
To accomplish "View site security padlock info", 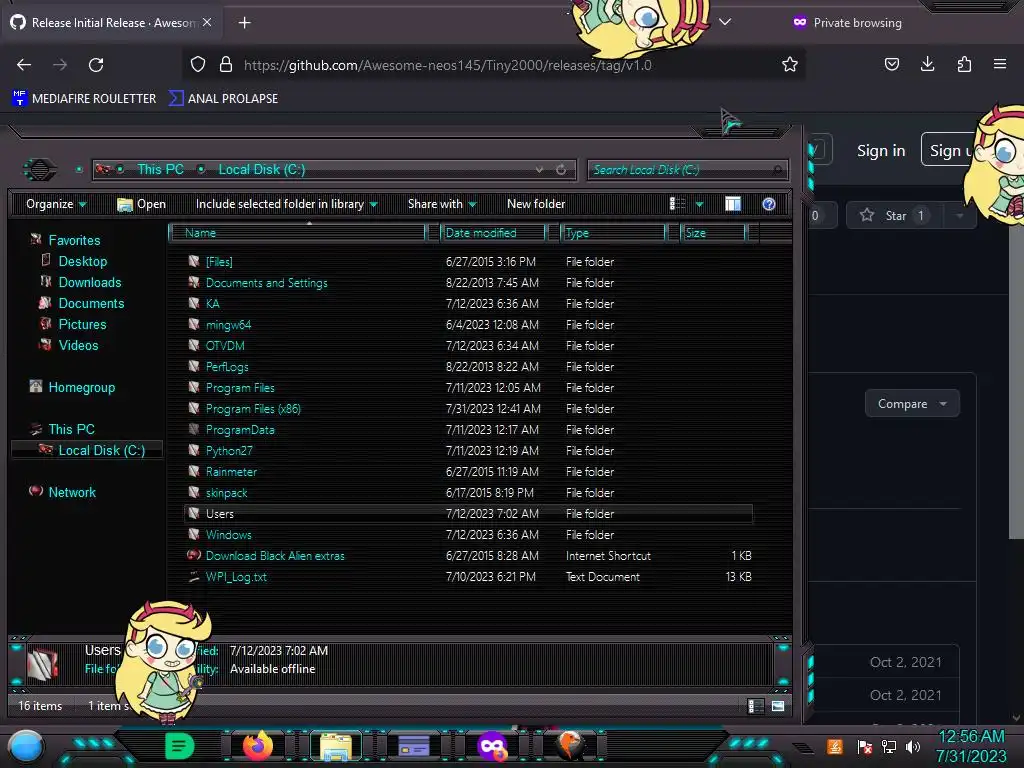I will click(226, 64).
